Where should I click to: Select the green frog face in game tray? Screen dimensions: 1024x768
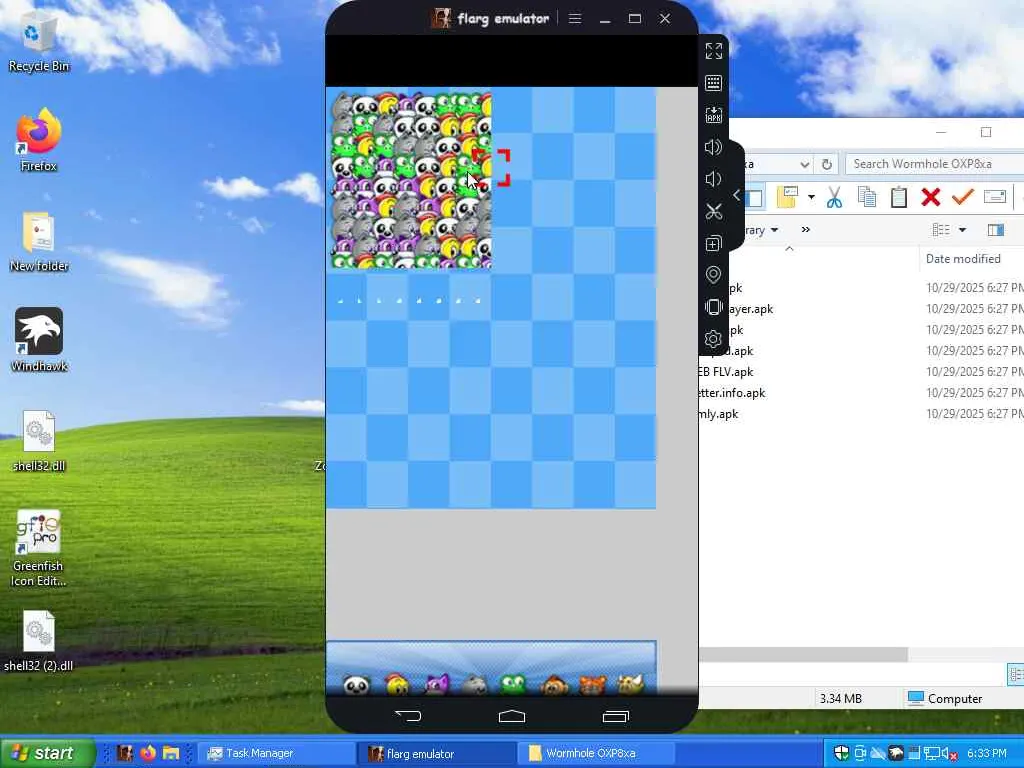click(513, 684)
